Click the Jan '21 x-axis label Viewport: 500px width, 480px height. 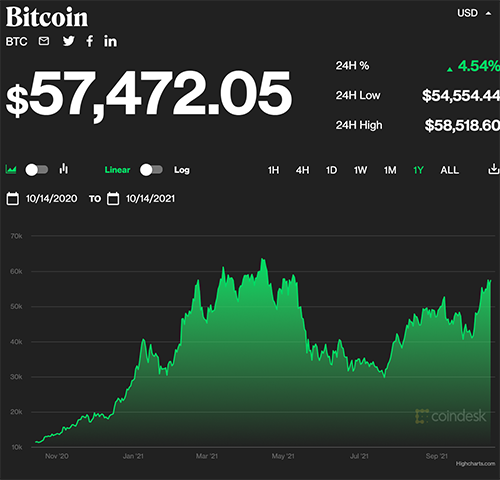[x=133, y=456]
